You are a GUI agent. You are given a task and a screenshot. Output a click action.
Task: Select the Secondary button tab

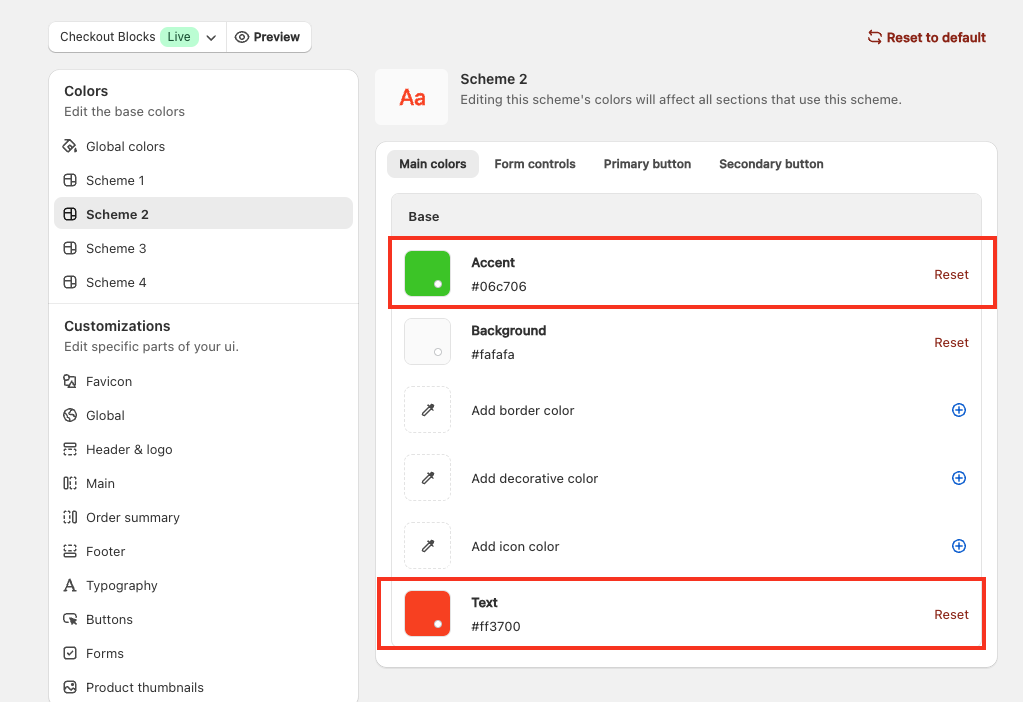(771, 164)
